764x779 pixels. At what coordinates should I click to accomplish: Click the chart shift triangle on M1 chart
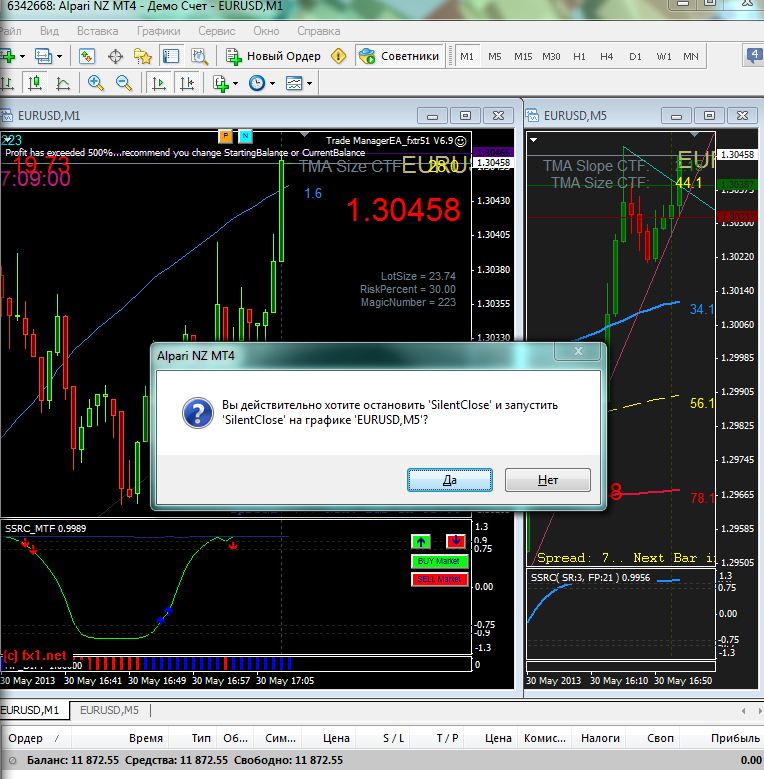click(x=304, y=135)
